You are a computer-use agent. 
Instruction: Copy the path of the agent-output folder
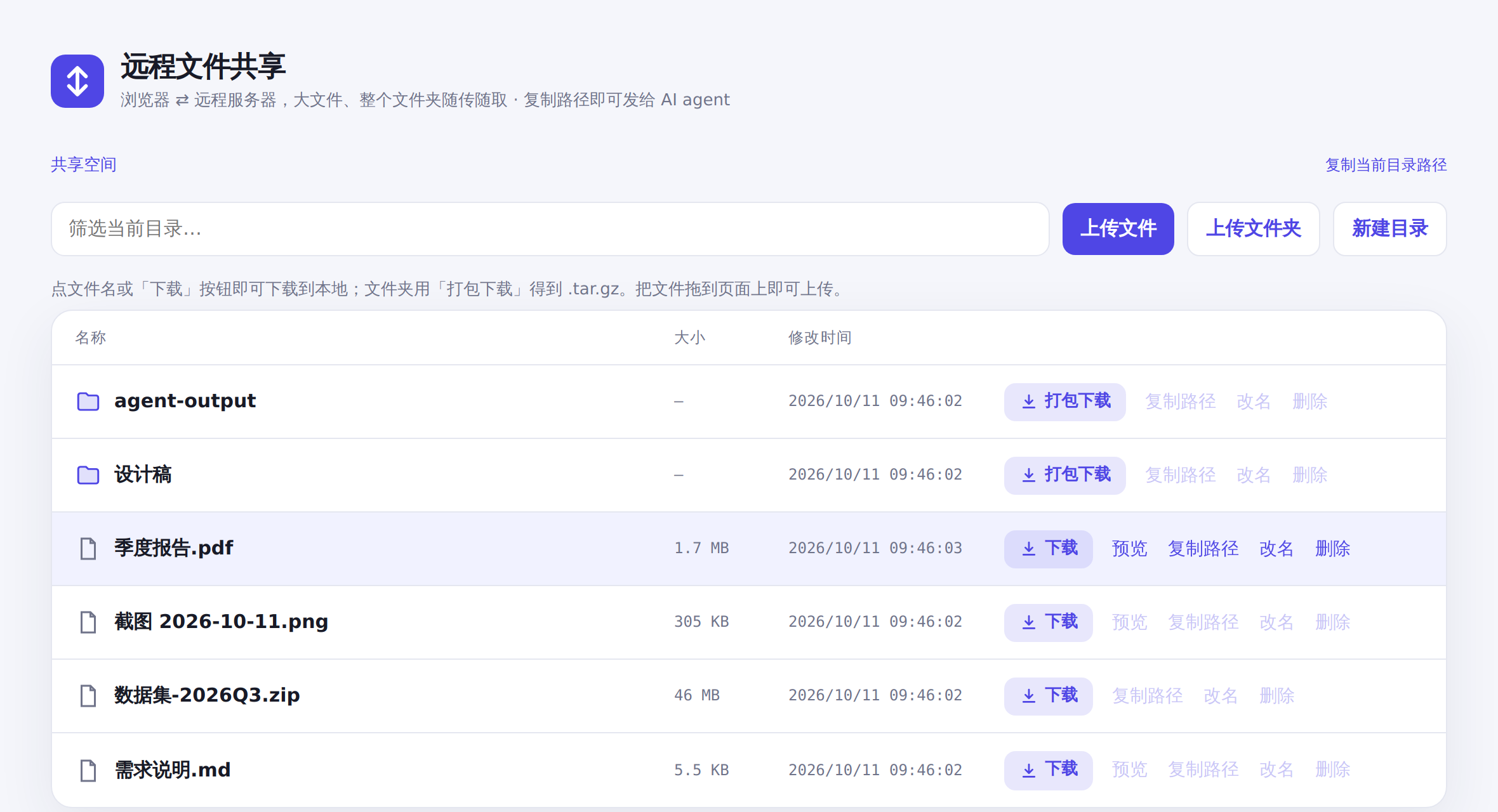(1181, 402)
